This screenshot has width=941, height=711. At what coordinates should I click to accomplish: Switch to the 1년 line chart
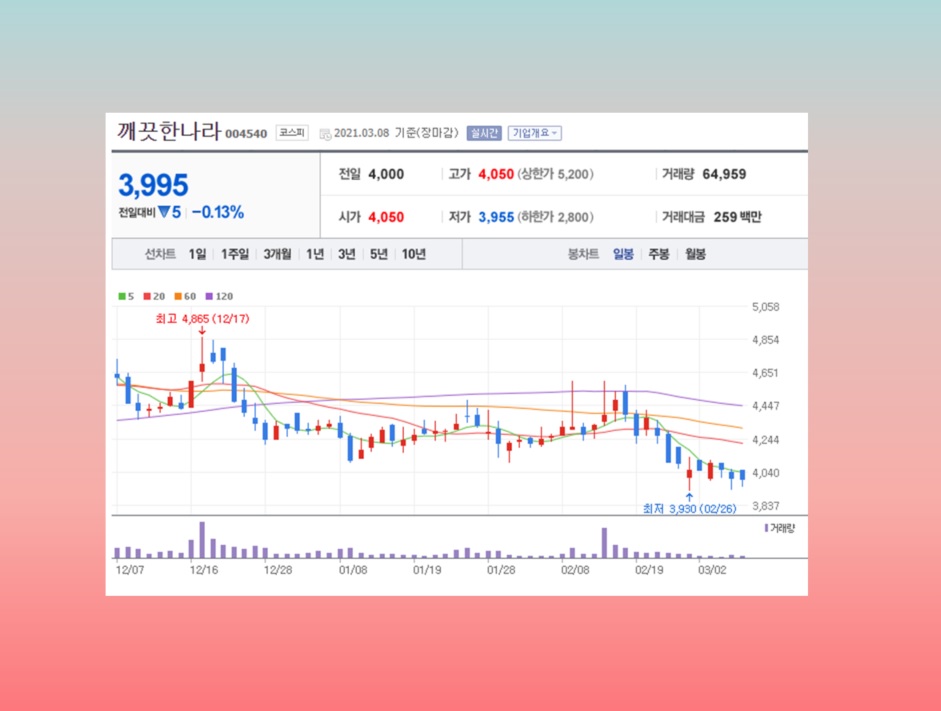[x=315, y=254]
